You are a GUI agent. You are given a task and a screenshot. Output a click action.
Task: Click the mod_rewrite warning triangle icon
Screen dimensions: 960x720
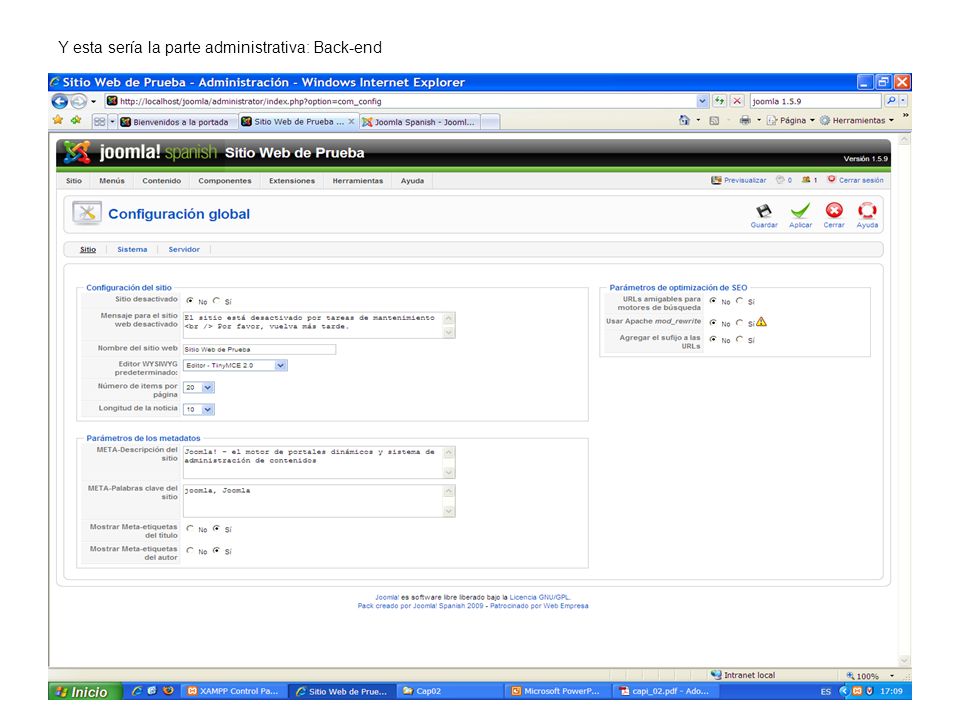pyautogui.click(x=761, y=321)
